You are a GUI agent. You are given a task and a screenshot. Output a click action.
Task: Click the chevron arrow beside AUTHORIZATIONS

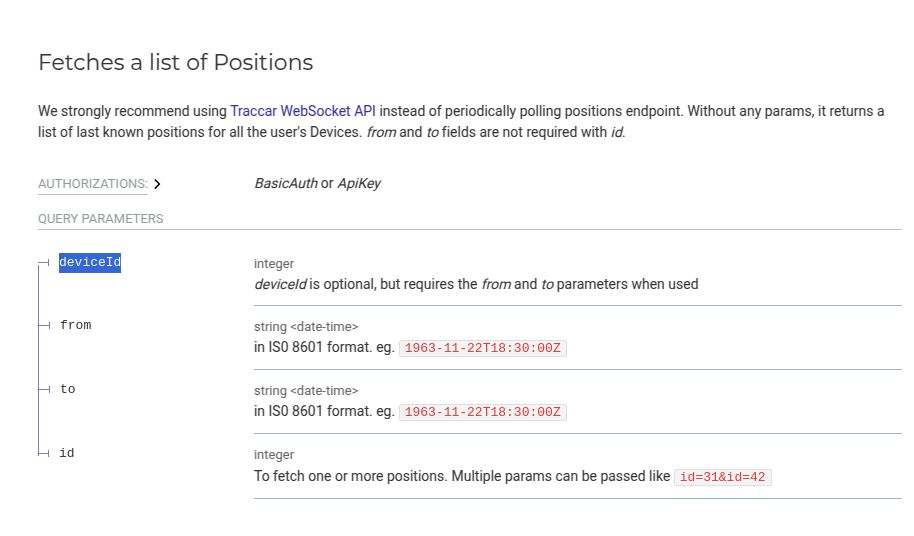(157, 184)
